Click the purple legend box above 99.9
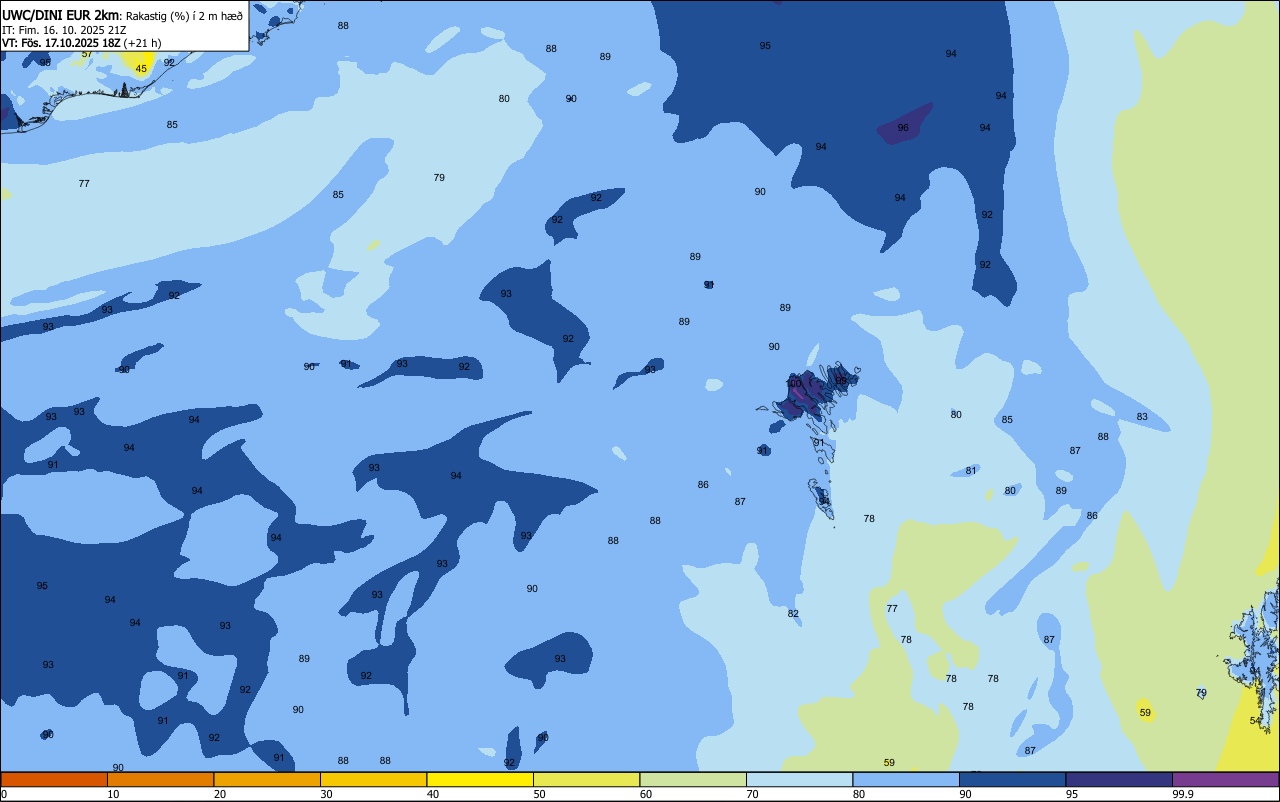Screen dimensions: 1280x802 1226,779
